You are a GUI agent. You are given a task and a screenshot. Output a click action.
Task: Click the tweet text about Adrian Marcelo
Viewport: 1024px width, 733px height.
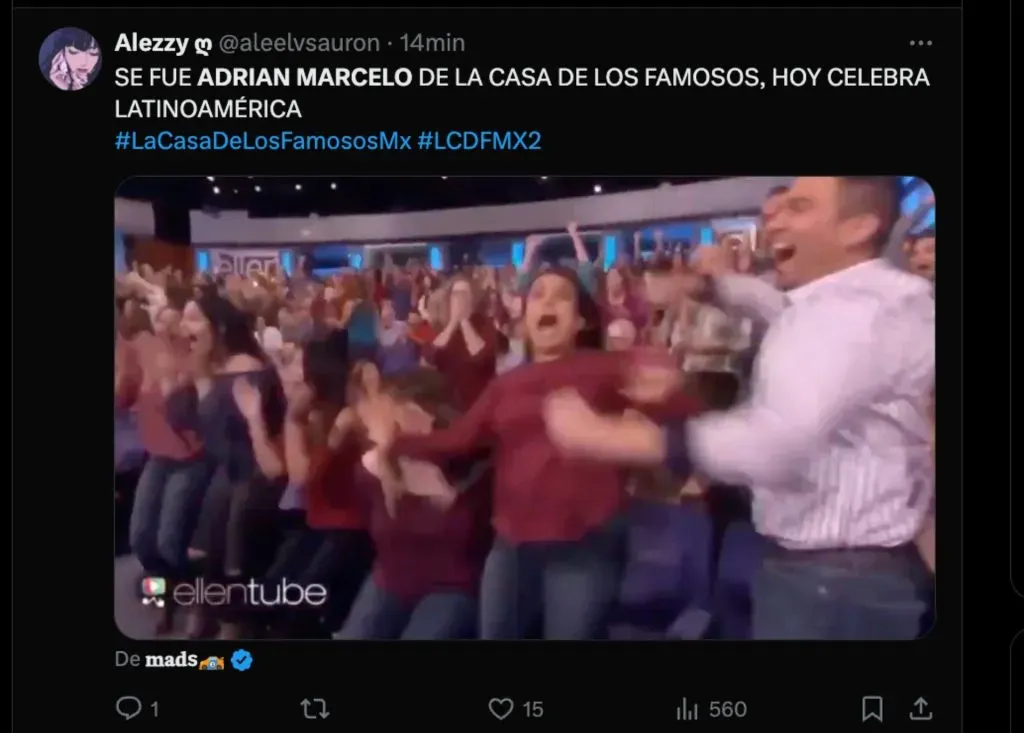(522, 93)
